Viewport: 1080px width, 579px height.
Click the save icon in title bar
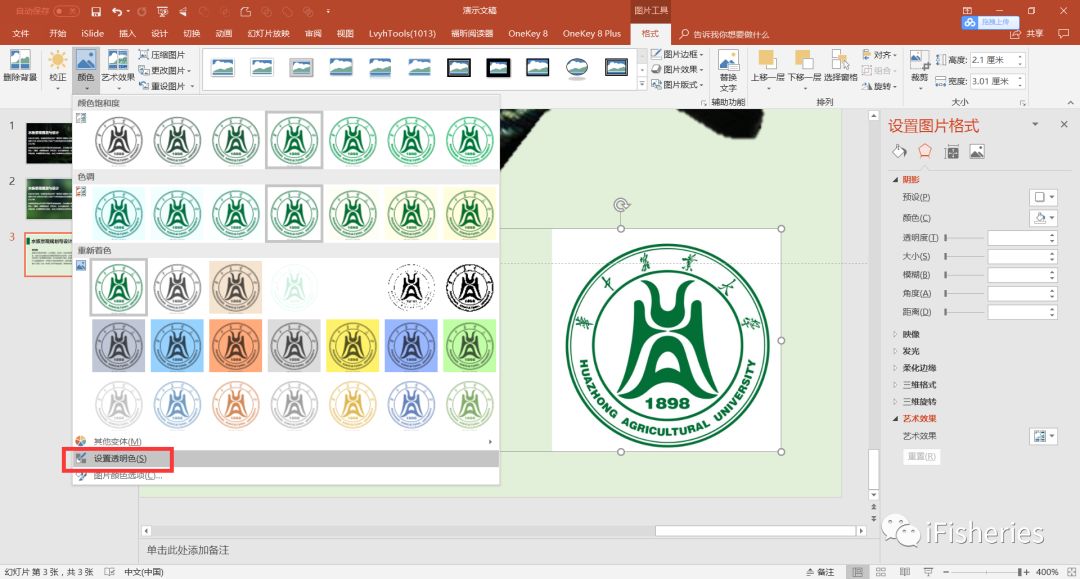pyautogui.click(x=96, y=11)
